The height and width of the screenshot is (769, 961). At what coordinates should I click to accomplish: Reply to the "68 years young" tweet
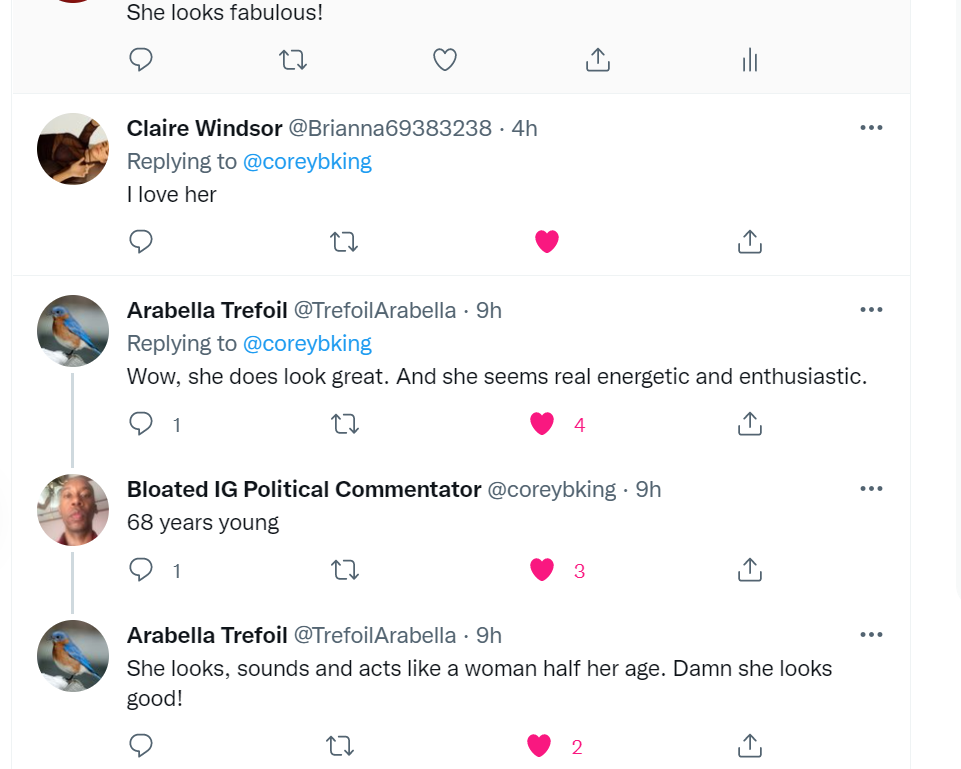(x=141, y=570)
